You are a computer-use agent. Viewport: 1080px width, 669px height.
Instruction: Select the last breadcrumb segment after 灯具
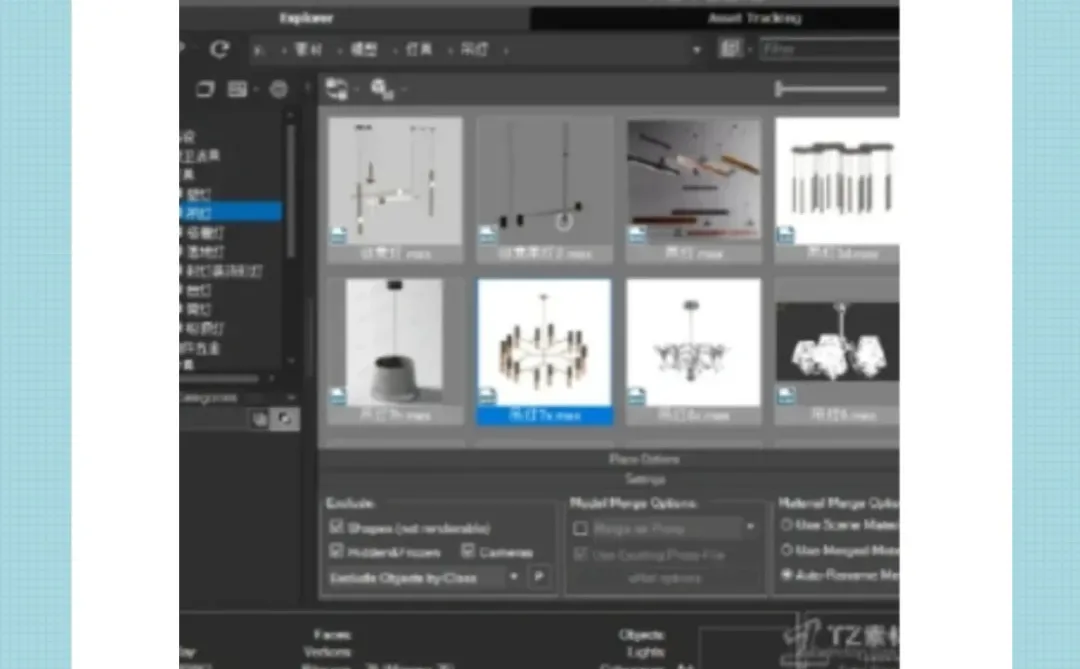click(475, 50)
